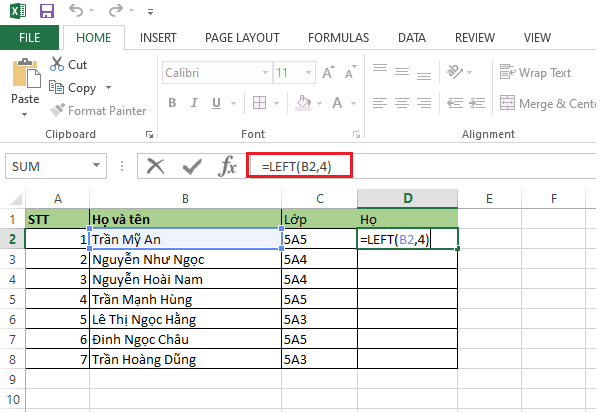
Task: Click the Redo arrow icon
Action: click(115, 10)
